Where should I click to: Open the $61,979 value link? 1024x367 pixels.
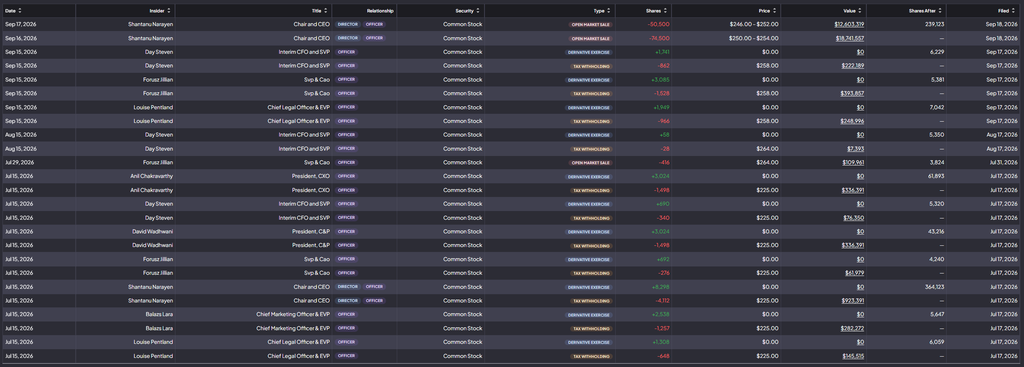[854, 273]
